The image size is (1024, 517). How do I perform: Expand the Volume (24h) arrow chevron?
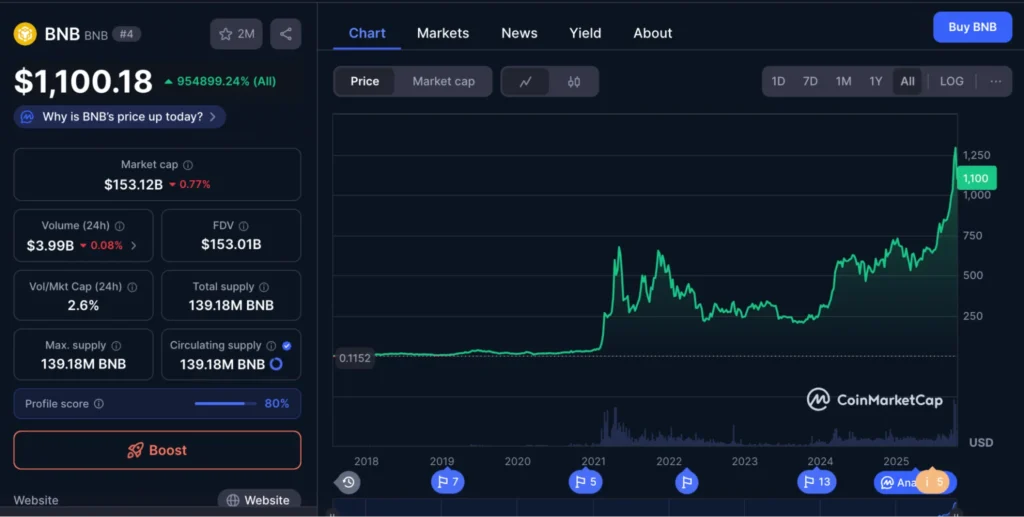coord(134,245)
